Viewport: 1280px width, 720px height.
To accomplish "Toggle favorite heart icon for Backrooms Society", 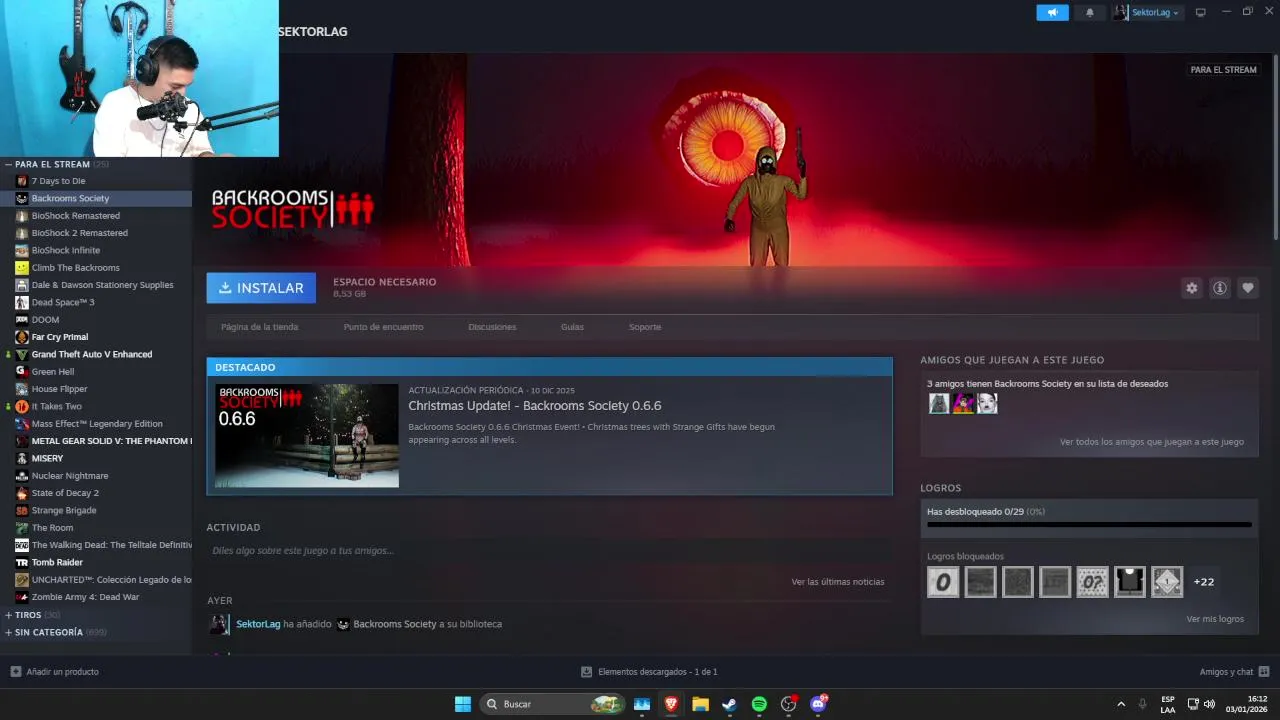I will tap(1247, 288).
